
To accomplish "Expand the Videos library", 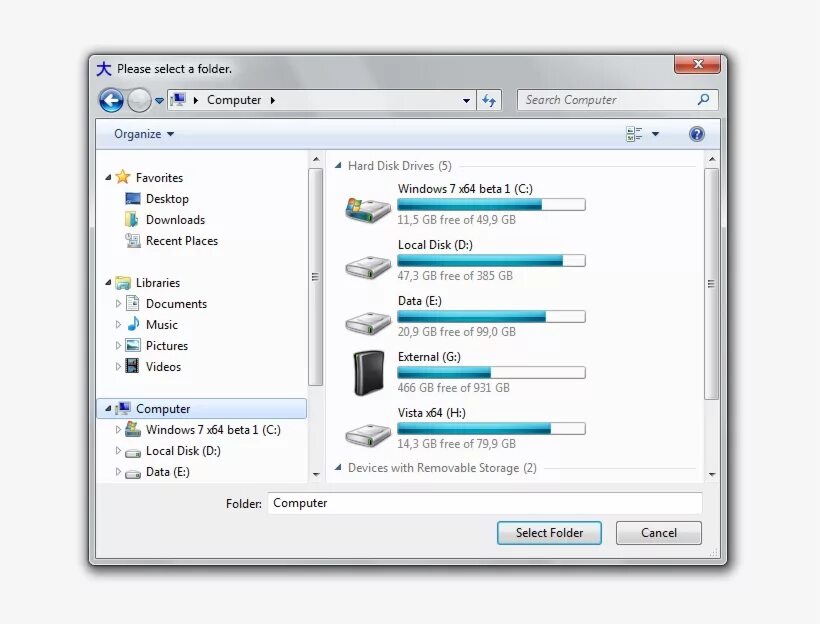I will [x=118, y=366].
